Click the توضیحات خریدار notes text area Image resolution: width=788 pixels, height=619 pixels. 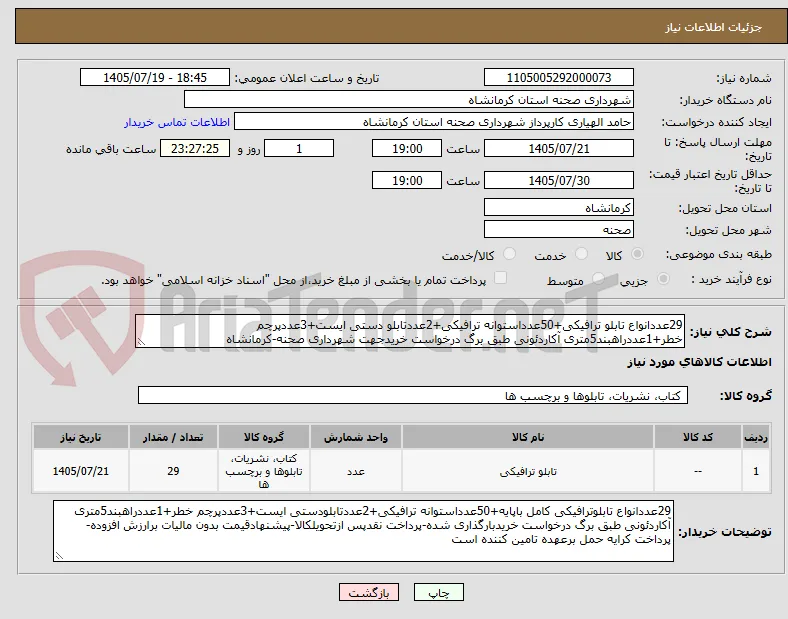point(363,531)
